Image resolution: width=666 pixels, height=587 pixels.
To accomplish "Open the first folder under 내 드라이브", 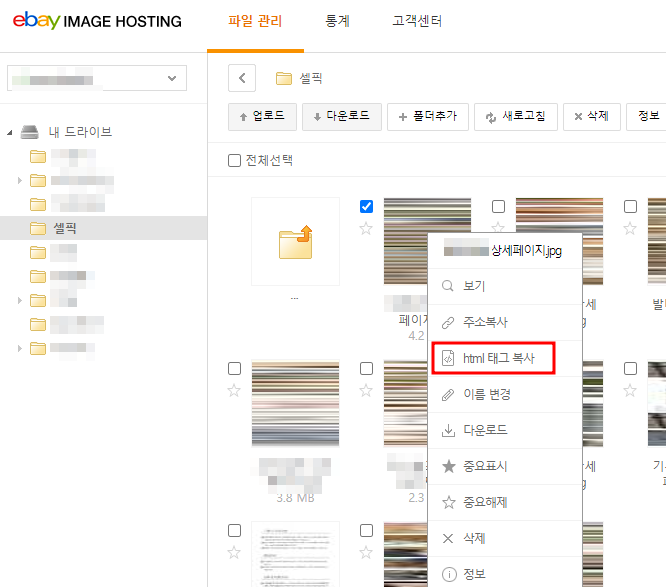I will (x=38, y=157).
